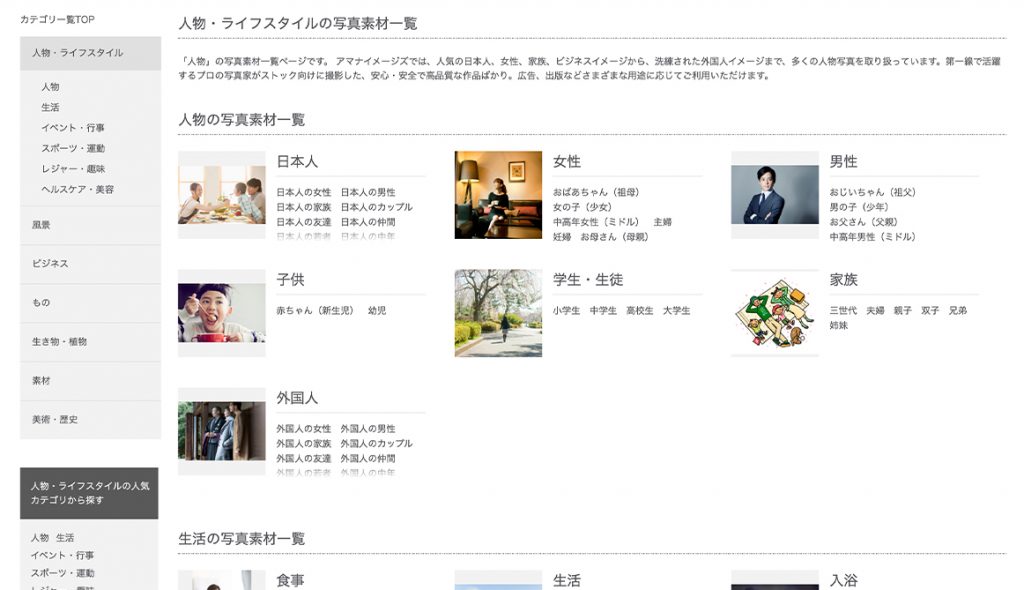Click the 家族 illustration thumbnail
This screenshot has height=590, width=1024.
click(x=775, y=313)
